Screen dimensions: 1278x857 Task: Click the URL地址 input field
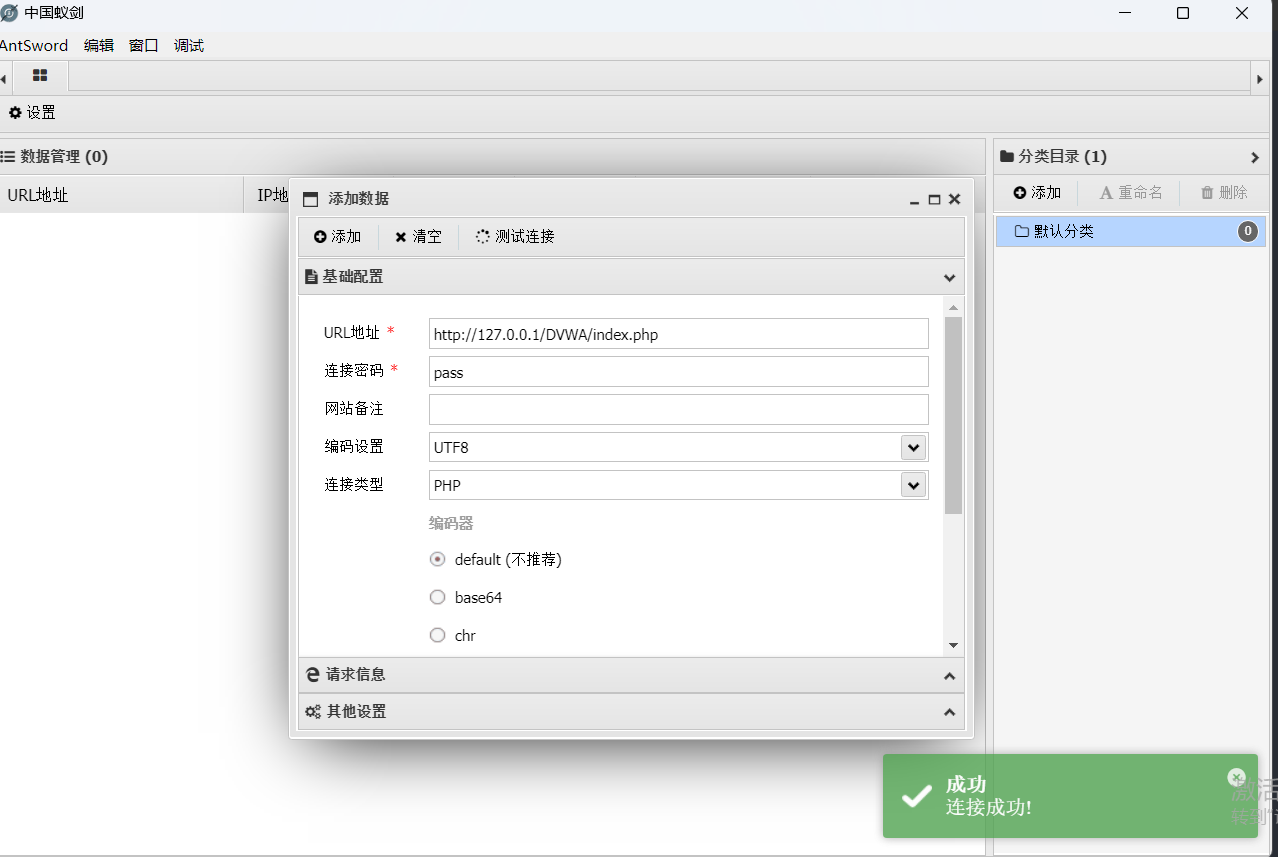coord(679,334)
